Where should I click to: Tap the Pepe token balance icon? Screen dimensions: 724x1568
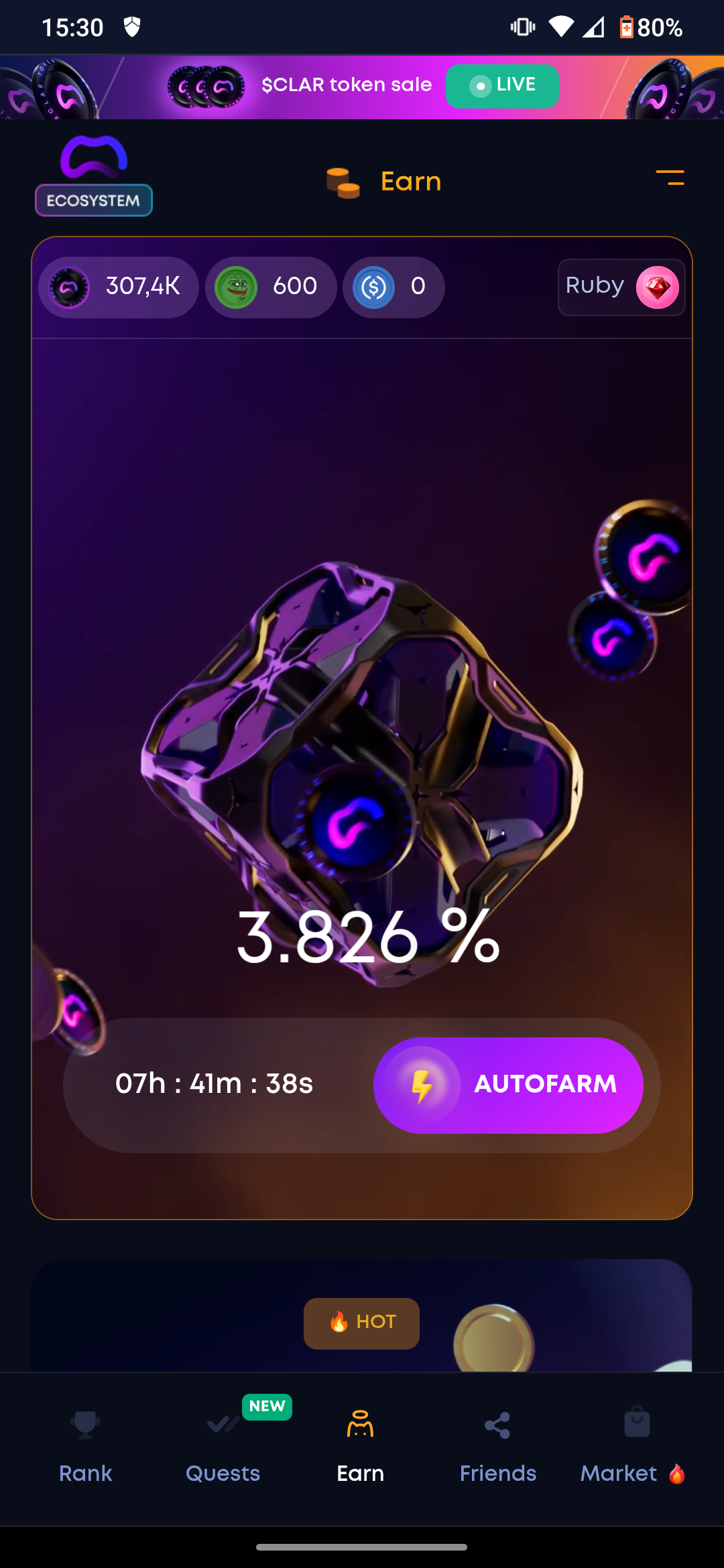tap(236, 287)
